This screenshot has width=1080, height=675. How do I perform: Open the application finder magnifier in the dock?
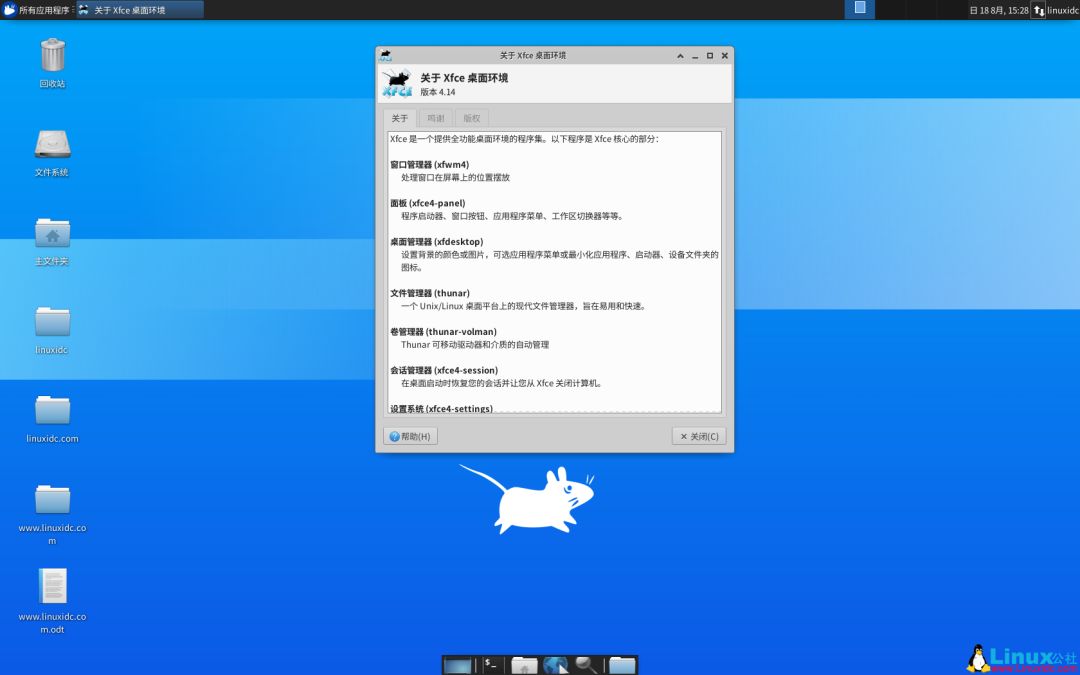[582, 664]
